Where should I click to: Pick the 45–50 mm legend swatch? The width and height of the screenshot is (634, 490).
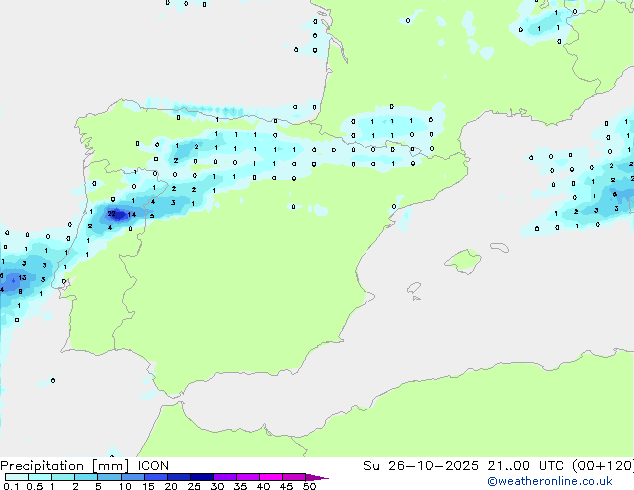(x=294, y=477)
